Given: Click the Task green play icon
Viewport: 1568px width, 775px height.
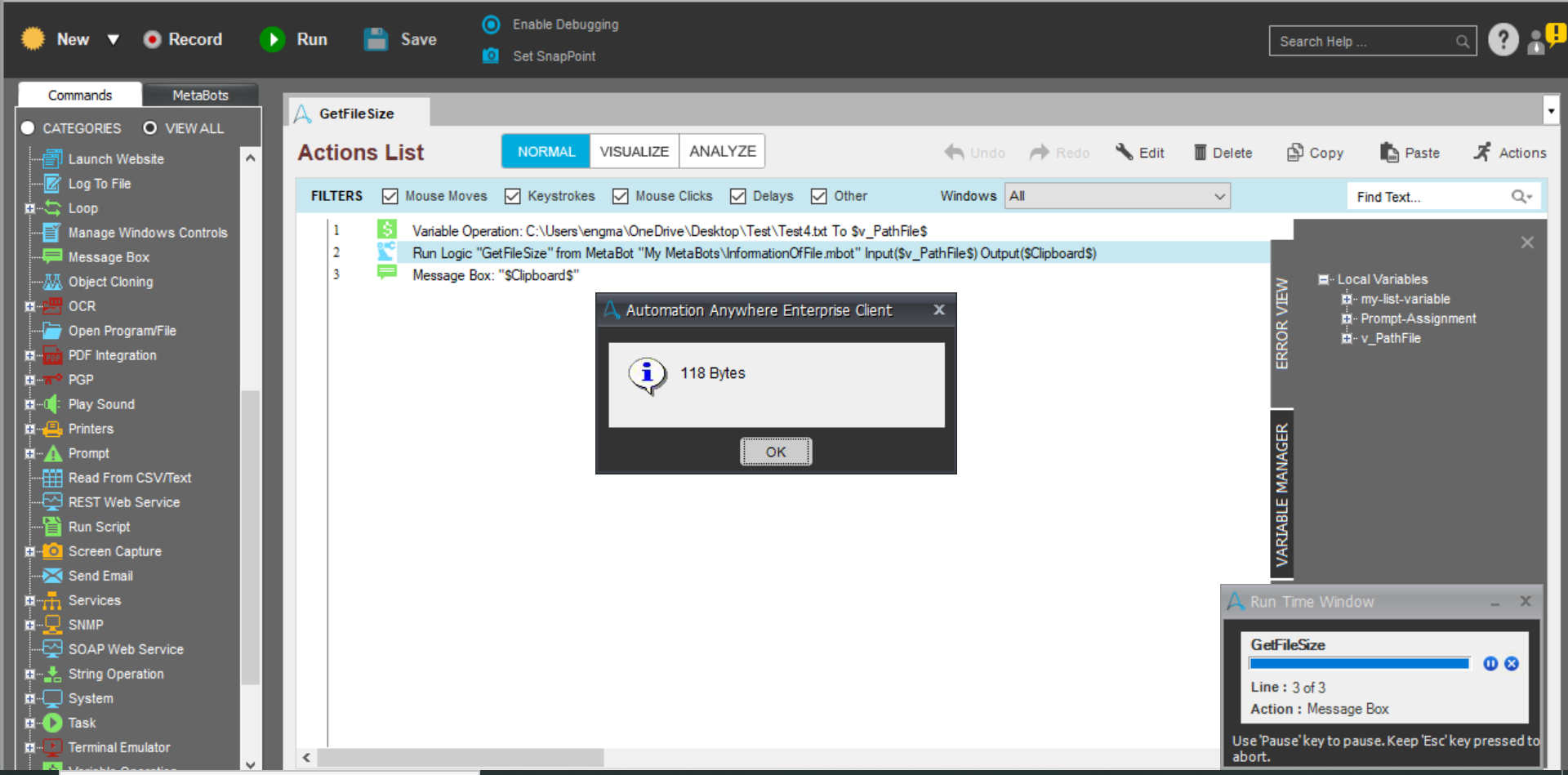Looking at the screenshot, I should point(52,723).
